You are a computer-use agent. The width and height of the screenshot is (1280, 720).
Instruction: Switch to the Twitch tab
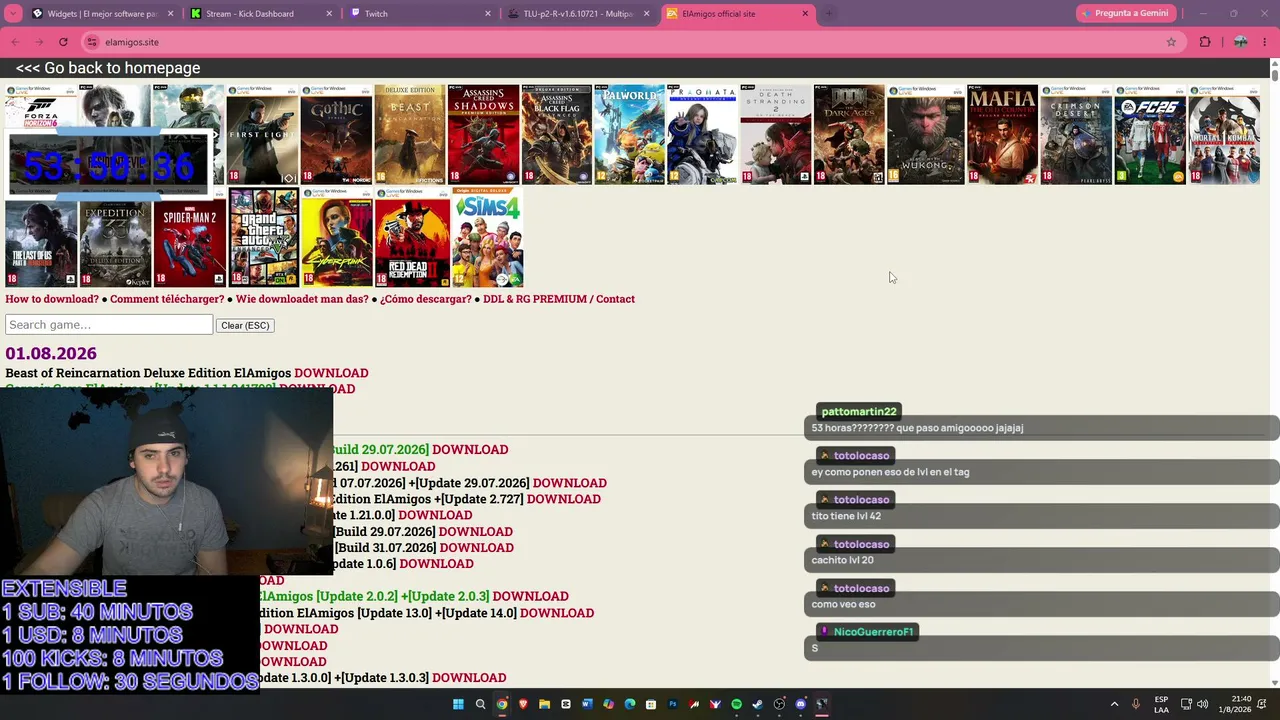(421, 14)
